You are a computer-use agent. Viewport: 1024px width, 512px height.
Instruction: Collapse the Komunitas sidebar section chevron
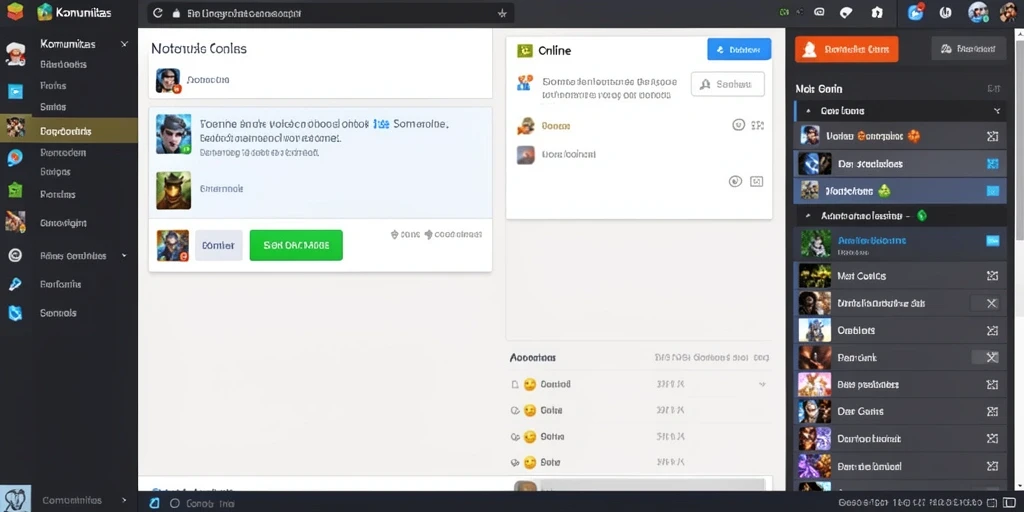click(124, 44)
